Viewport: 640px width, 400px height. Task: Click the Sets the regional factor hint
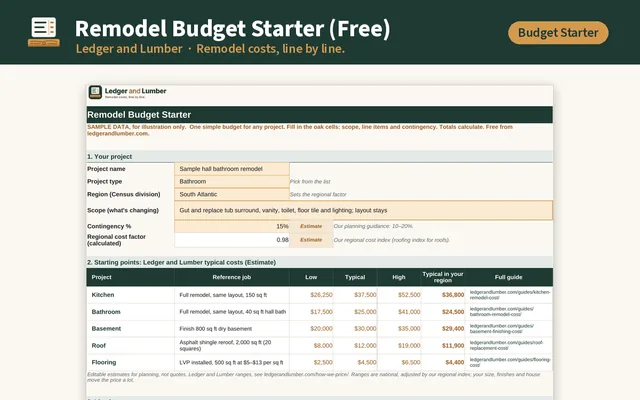pyautogui.click(x=318, y=195)
